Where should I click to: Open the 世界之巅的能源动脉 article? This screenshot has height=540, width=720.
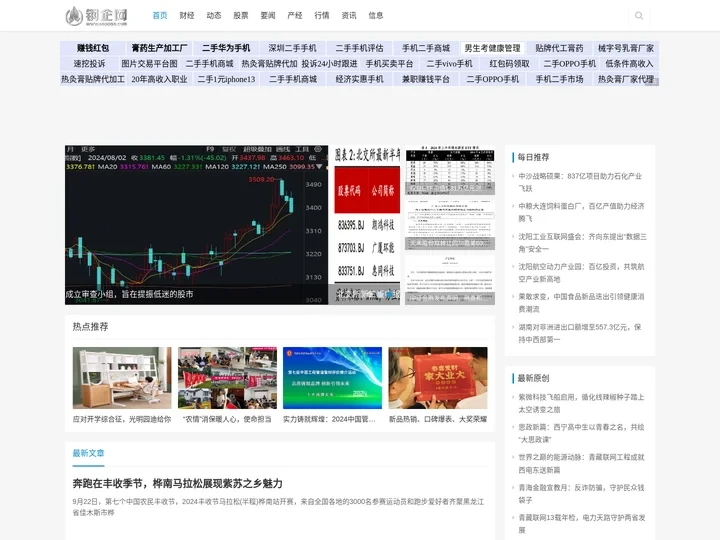581,463
